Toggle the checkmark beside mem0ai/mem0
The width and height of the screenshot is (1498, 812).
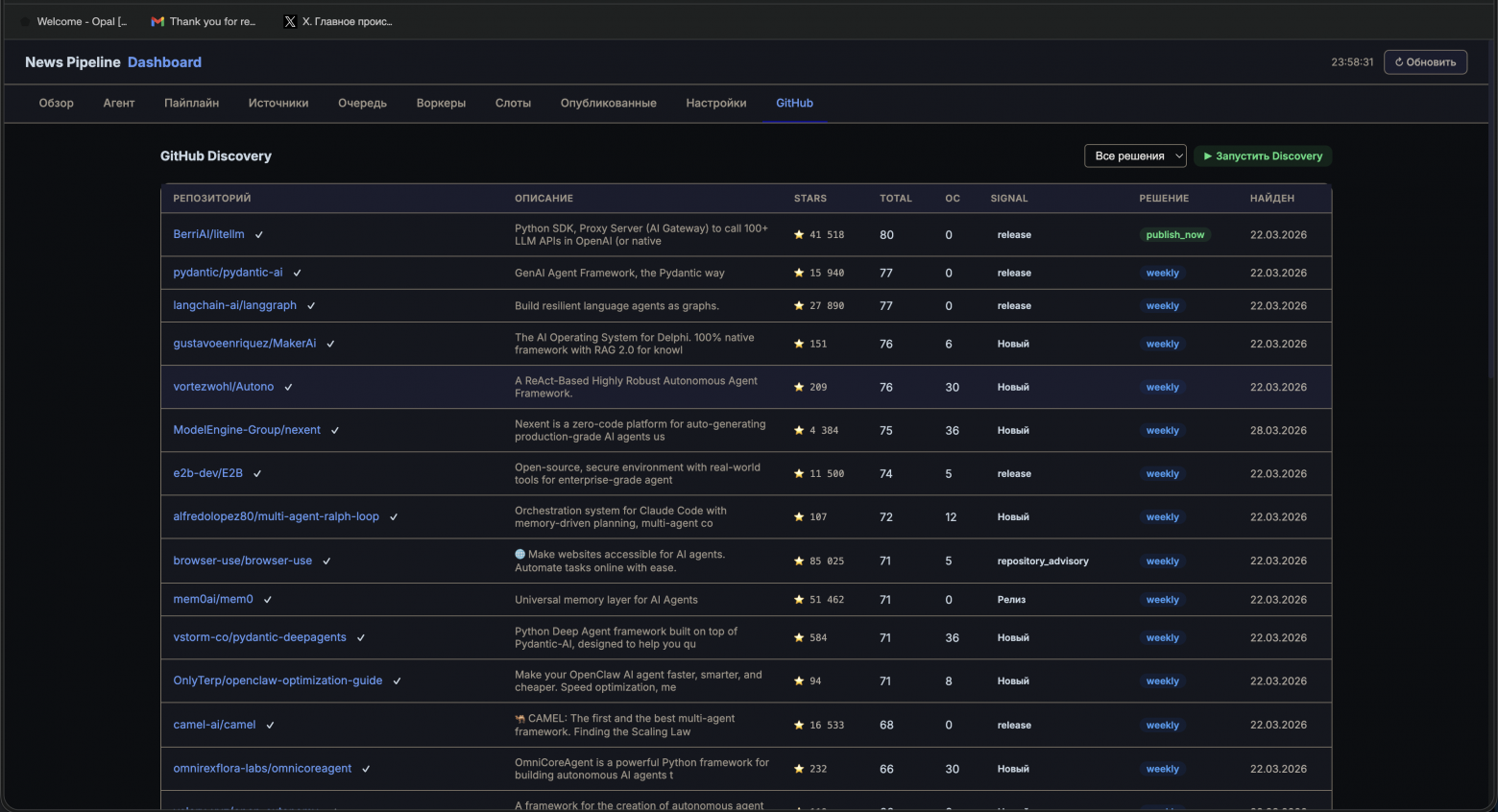267,599
